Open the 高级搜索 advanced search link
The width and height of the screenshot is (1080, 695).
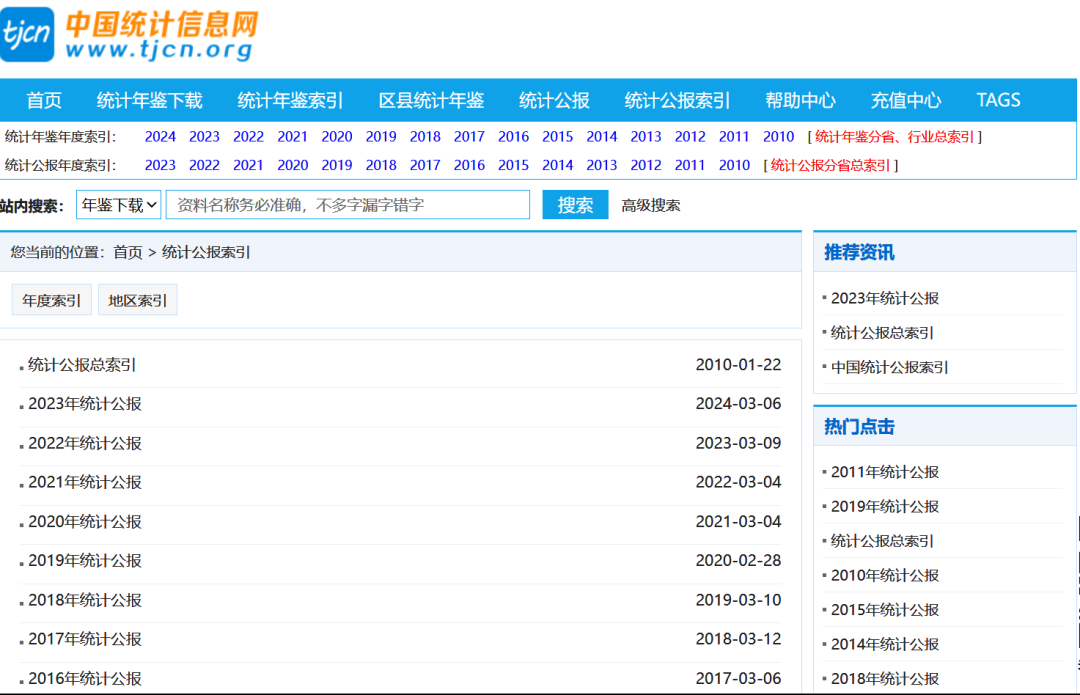650,206
